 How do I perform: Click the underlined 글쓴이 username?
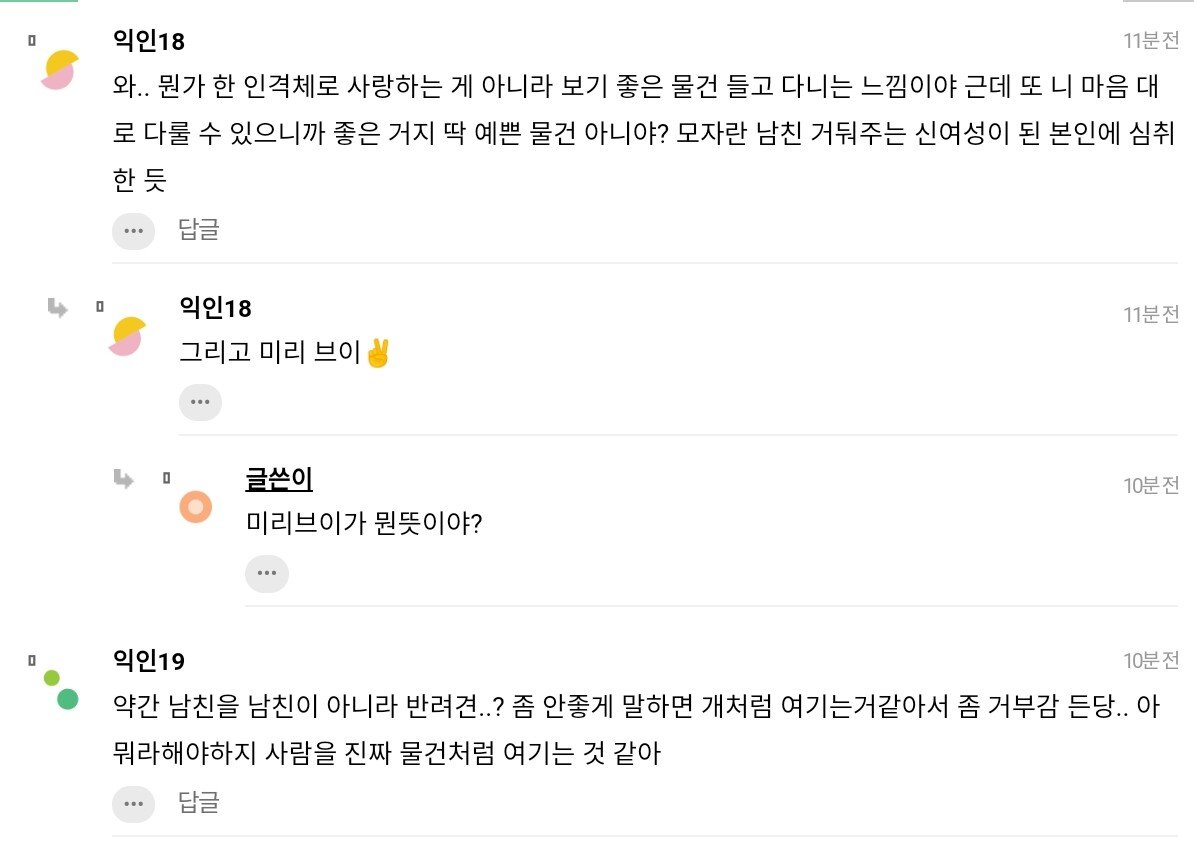click(279, 479)
